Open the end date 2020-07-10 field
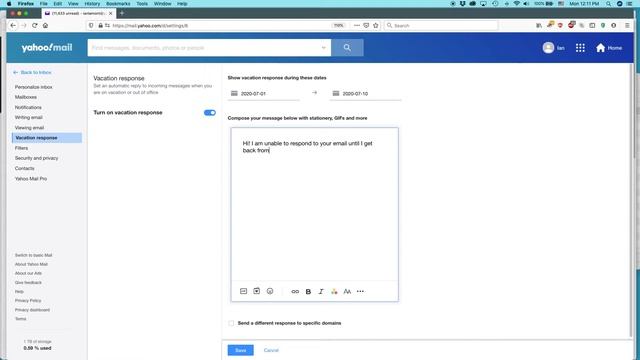640x360 pixels. click(x=365, y=93)
